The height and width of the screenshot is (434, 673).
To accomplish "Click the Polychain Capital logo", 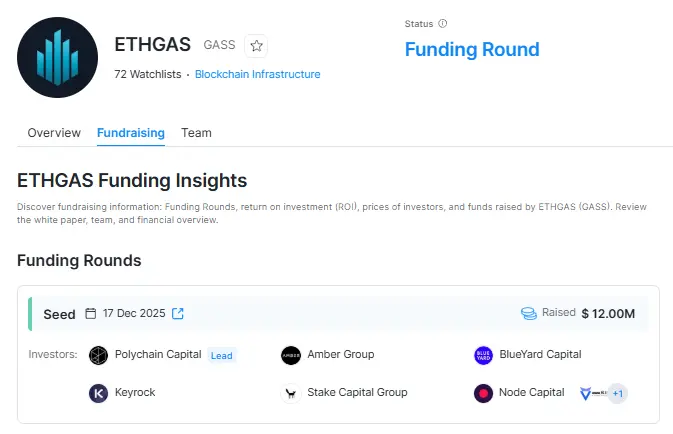I will pyautogui.click(x=98, y=355).
